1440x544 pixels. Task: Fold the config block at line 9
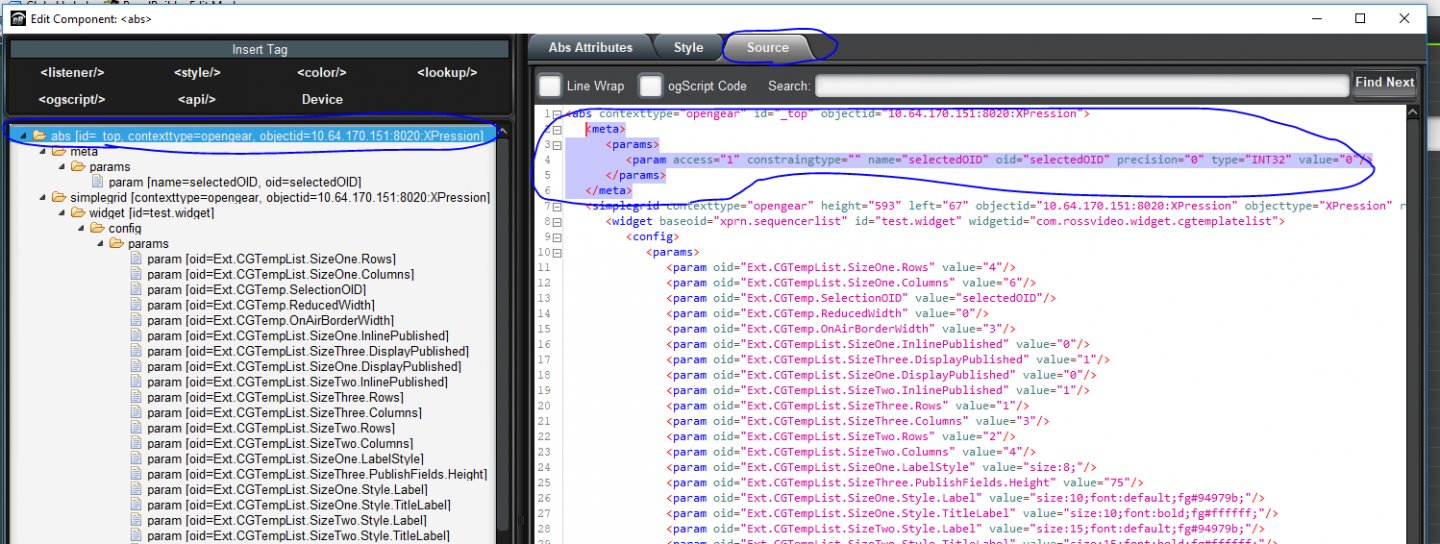pos(557,237)
